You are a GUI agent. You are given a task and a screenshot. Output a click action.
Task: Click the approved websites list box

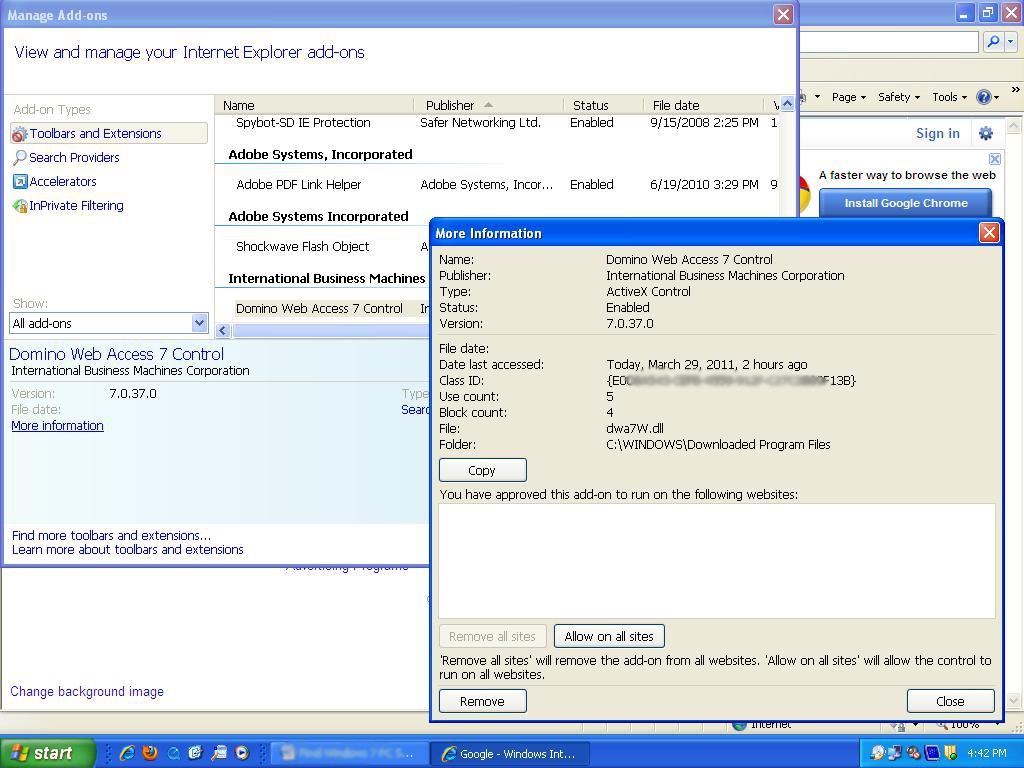(x=716, y=560)
